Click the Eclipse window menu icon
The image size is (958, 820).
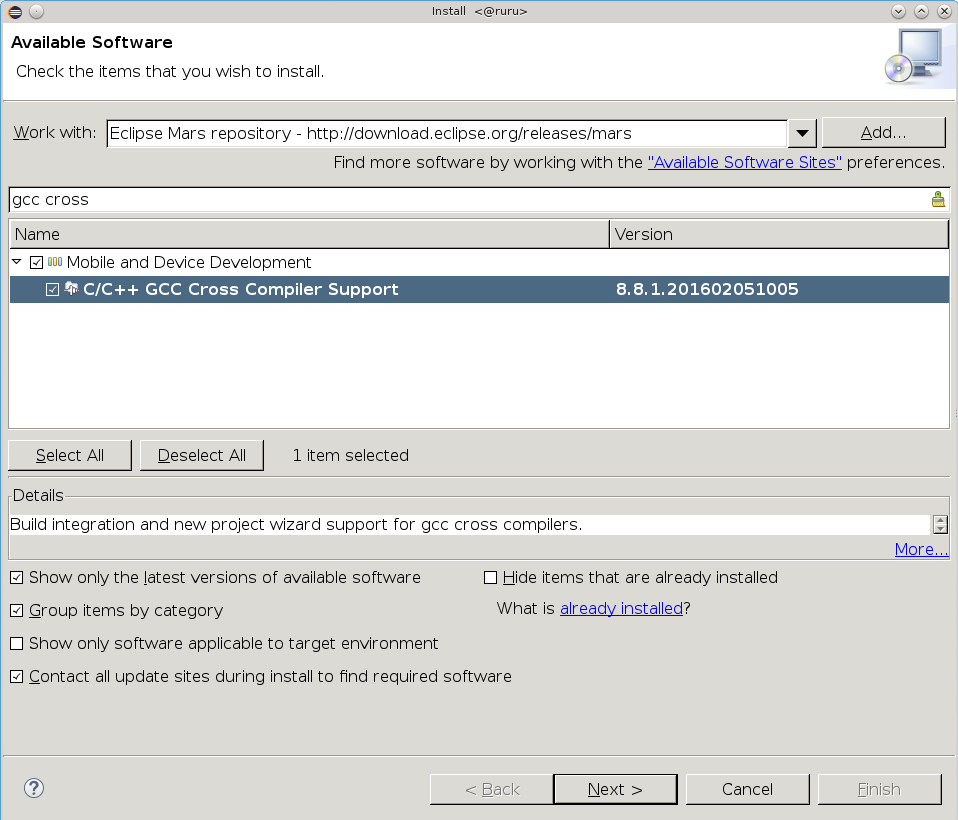coord(13,11)
